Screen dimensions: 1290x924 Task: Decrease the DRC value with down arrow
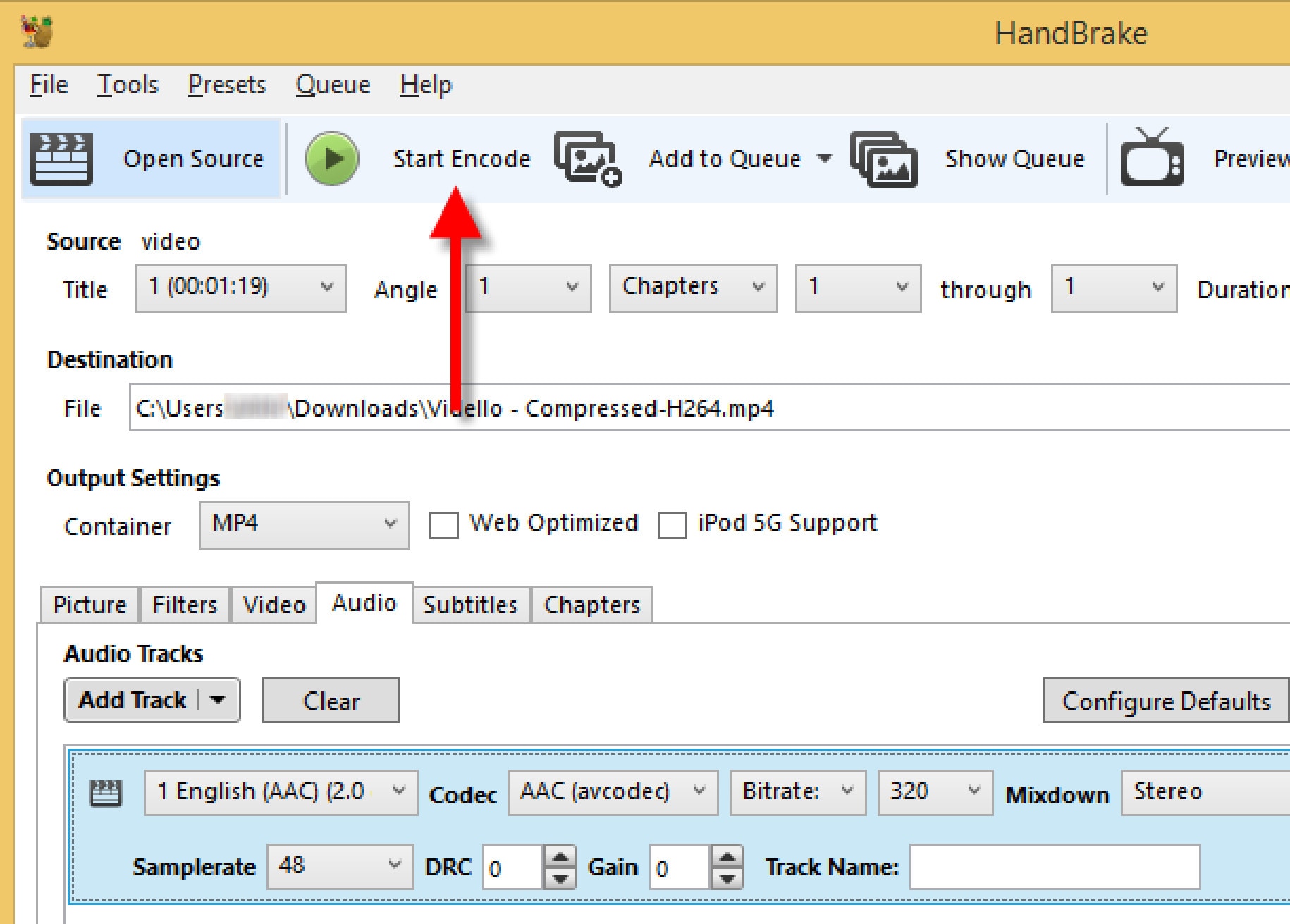[x=560, y=878]
